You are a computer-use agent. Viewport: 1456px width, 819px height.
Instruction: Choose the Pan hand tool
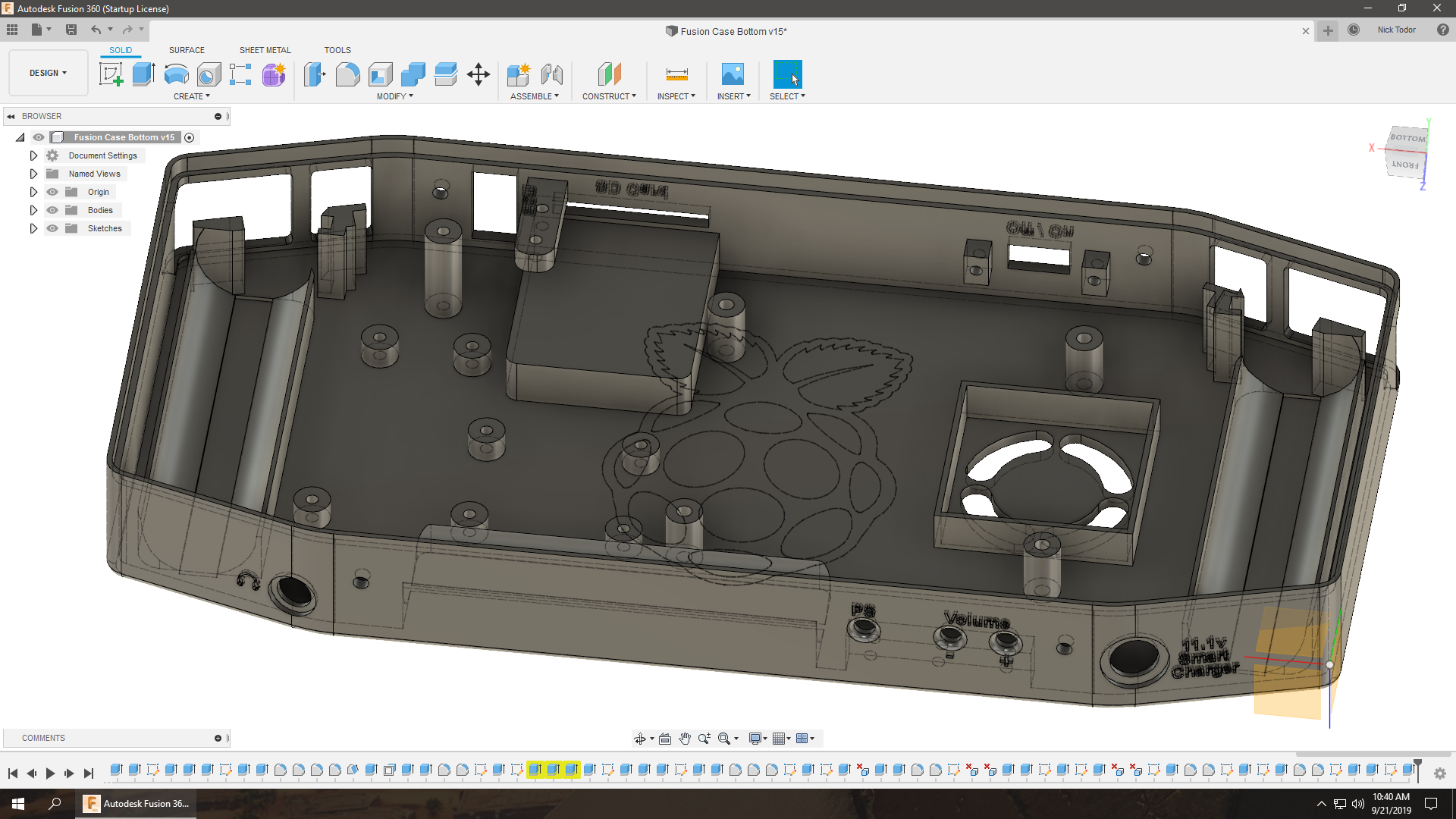click(685, 739)
